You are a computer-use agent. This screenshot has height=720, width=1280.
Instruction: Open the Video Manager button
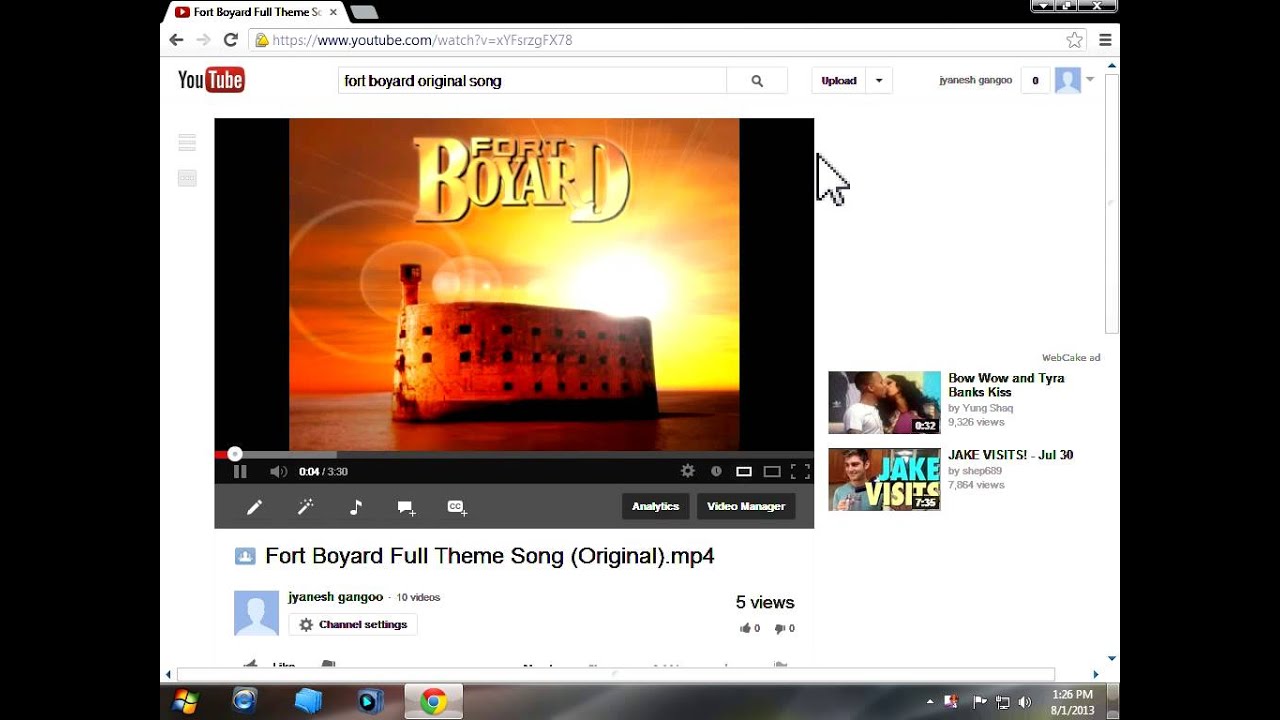coord(746,507)
